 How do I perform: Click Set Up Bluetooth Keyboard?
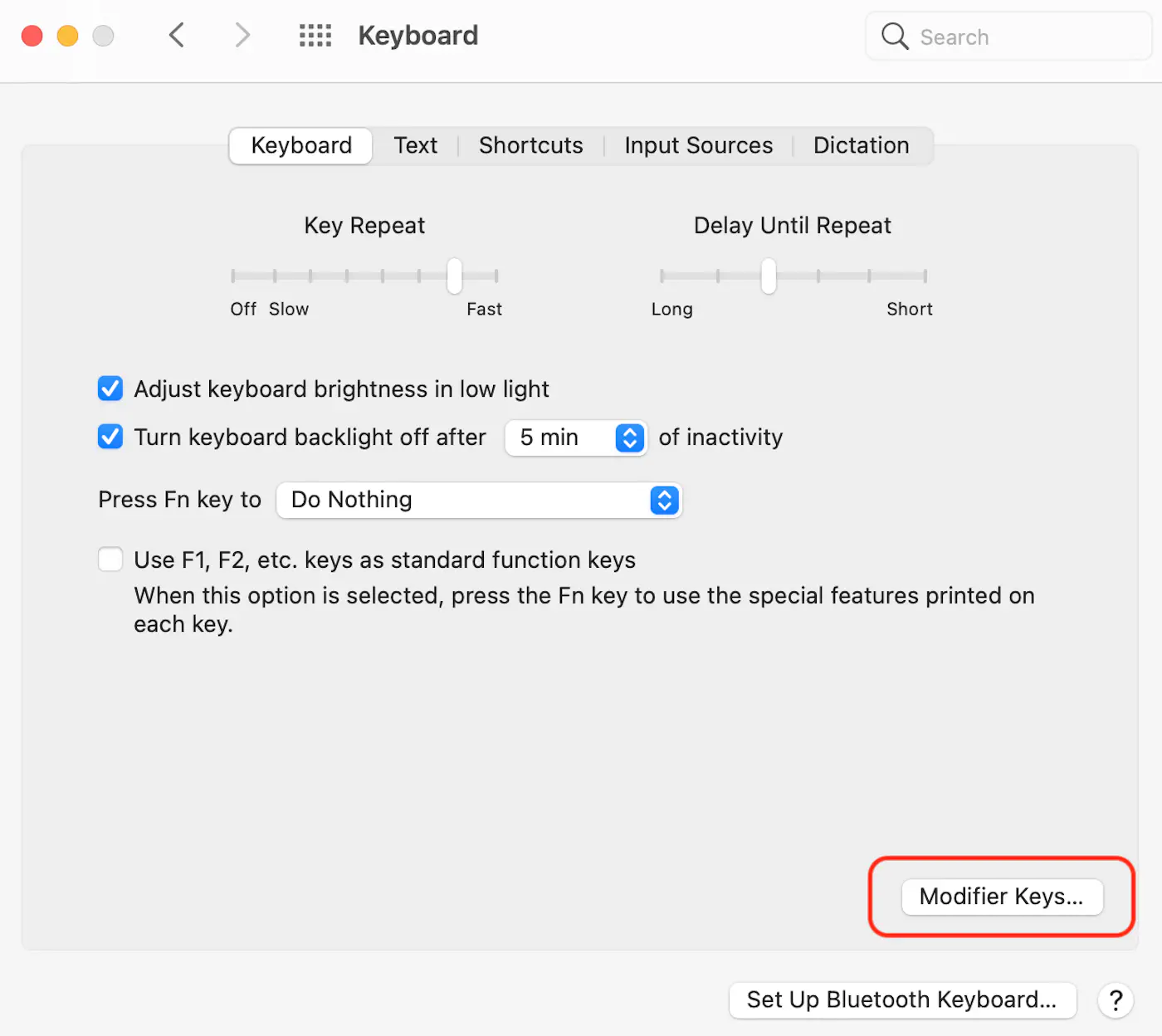pyautogui.click(x=902, y=1000)
